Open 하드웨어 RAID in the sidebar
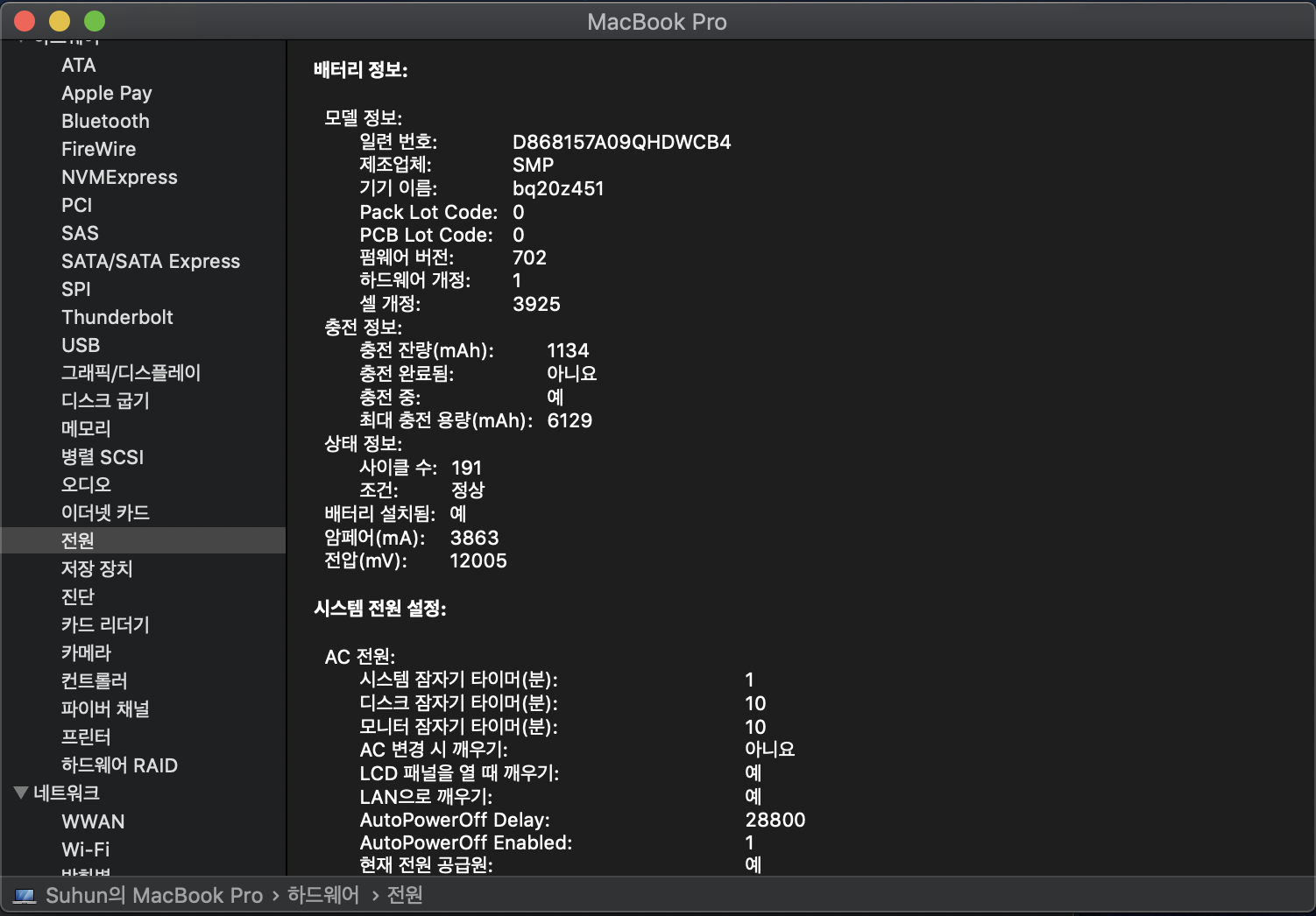1316x916 pixels. pyautogui.click(x=119, y=765)
